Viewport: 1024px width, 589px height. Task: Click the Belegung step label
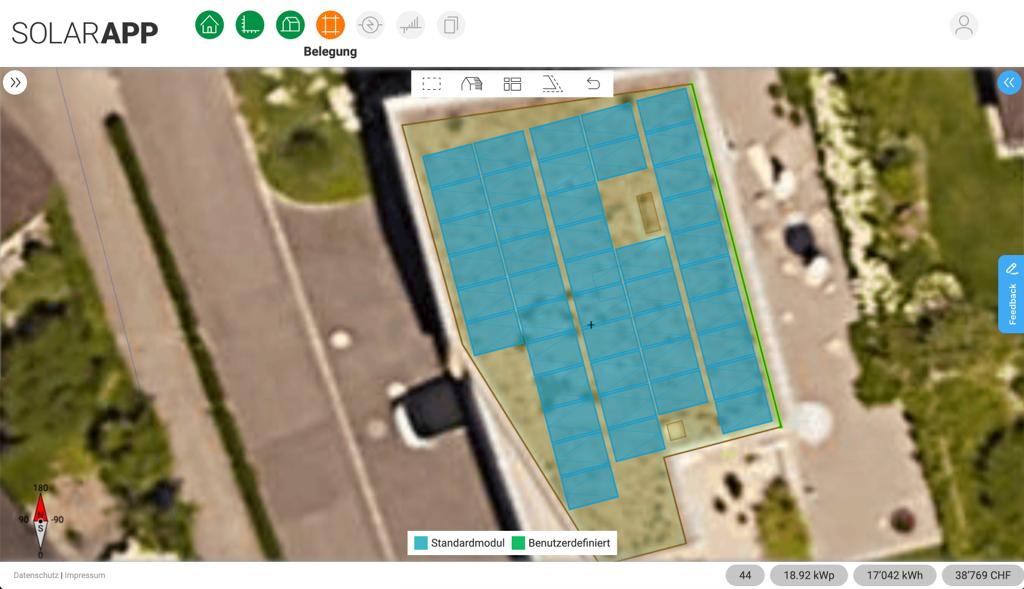point(330,52)
